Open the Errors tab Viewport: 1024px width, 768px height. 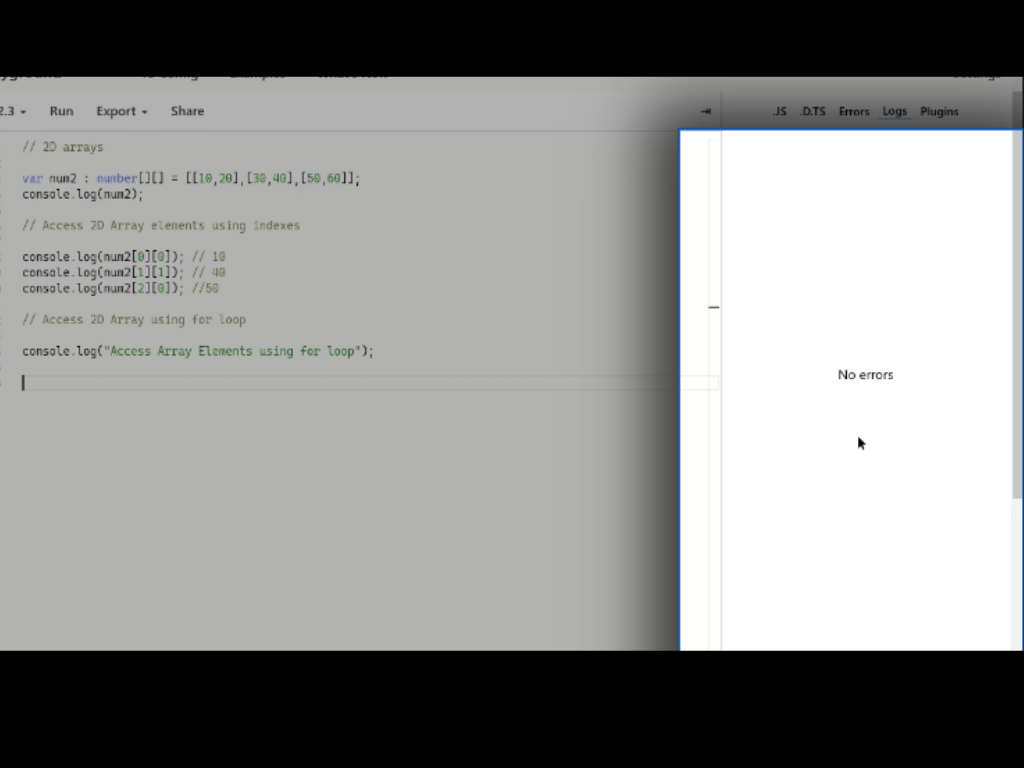pos(854,111)
